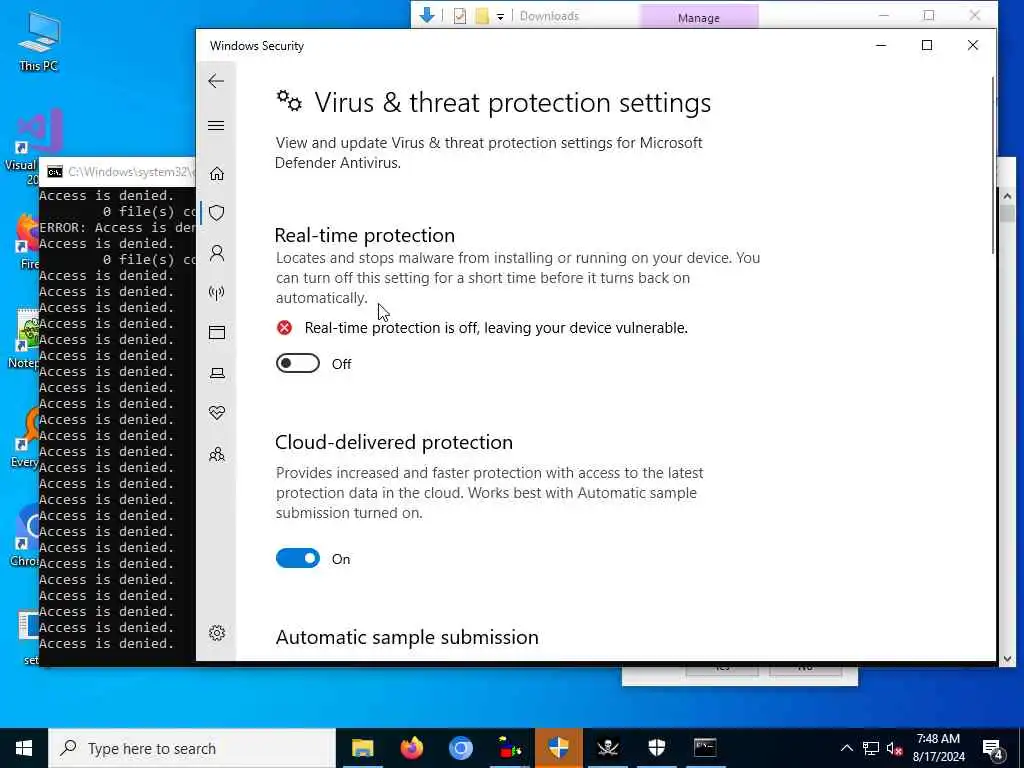Viewport: 1024px width, 768px height.
Task: Click blue down-arrow icon in Downloads window
Action: 427,16
